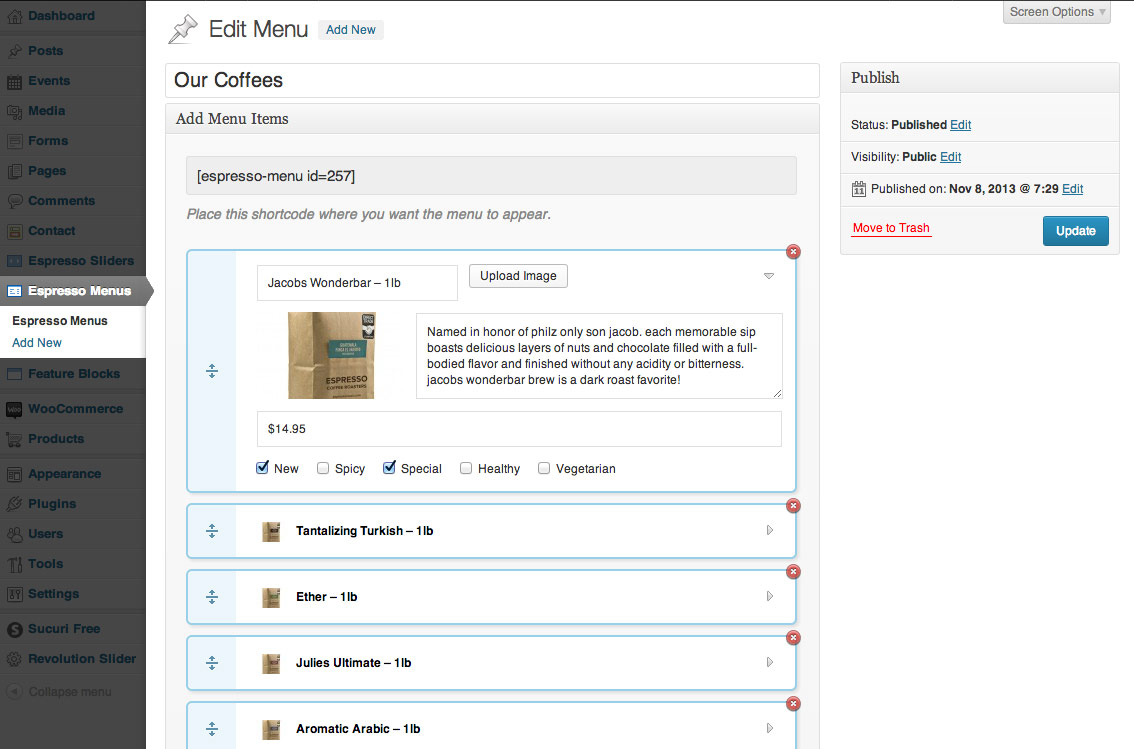1134x749 pixels.
Task: Click the Revolution Slider gear icon
Action: [x=14, y=659]
